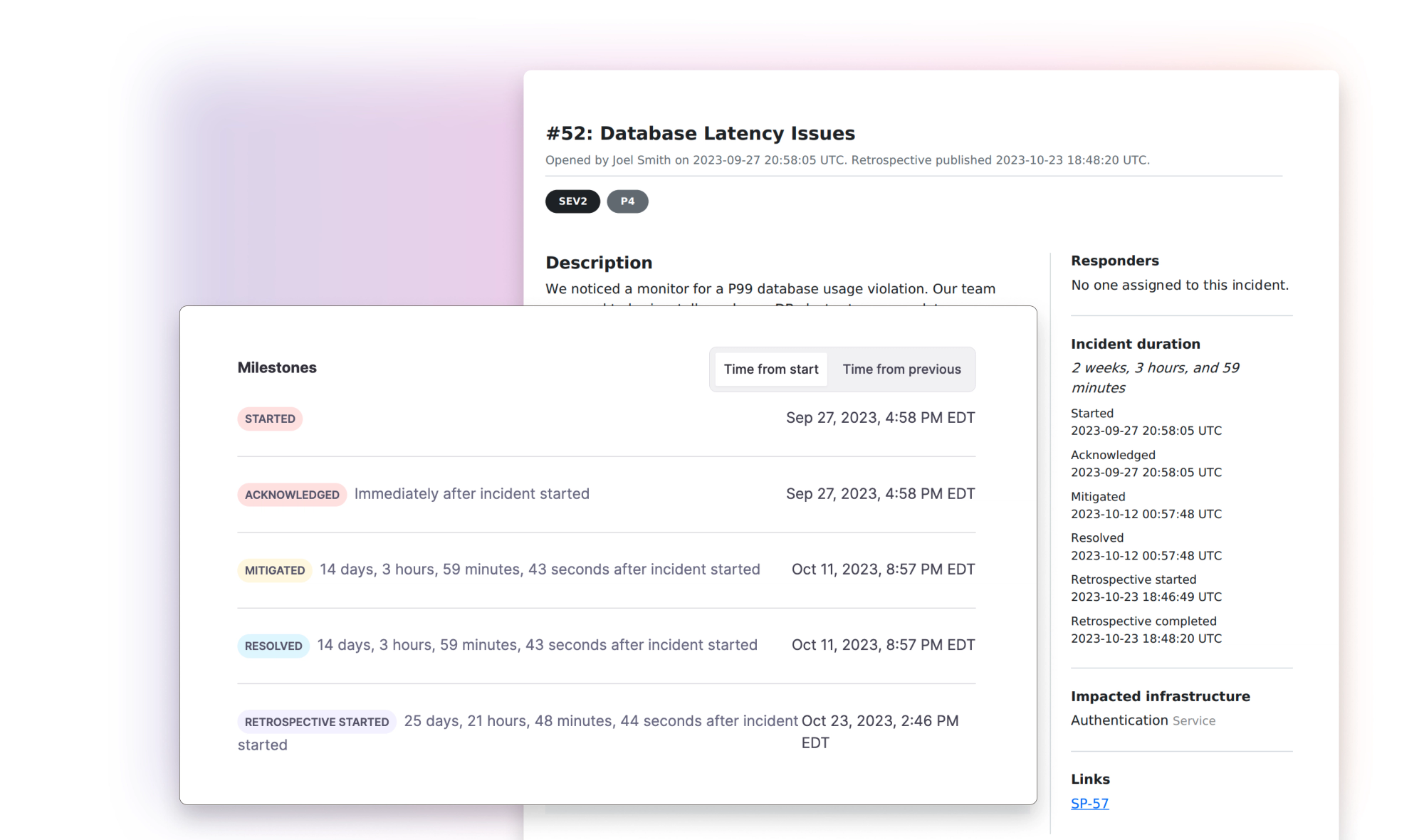
Task: Open the SP-57 link
Action: 1089,804
